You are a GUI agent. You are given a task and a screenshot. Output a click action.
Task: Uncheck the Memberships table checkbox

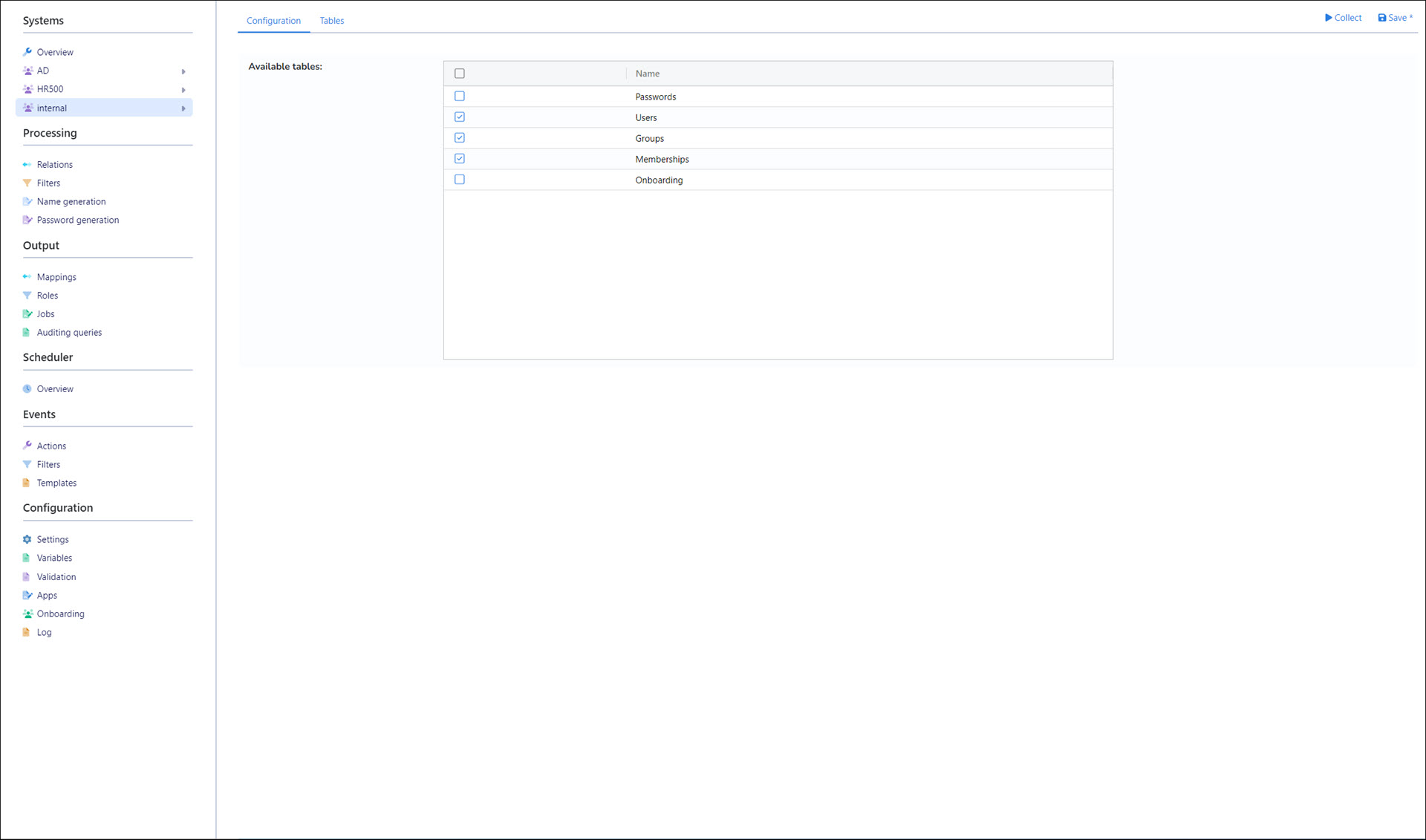460,159
